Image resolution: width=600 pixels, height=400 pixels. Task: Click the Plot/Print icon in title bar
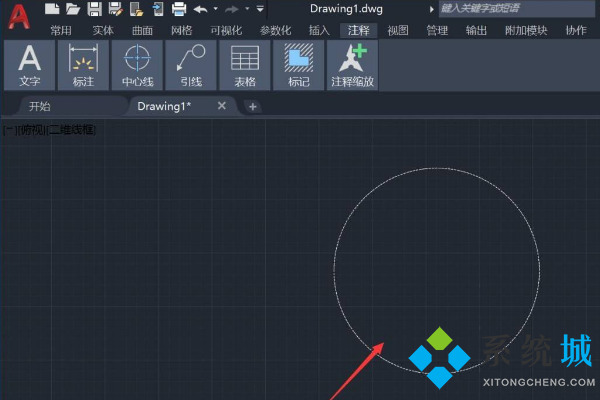click(x=179, y=9)
